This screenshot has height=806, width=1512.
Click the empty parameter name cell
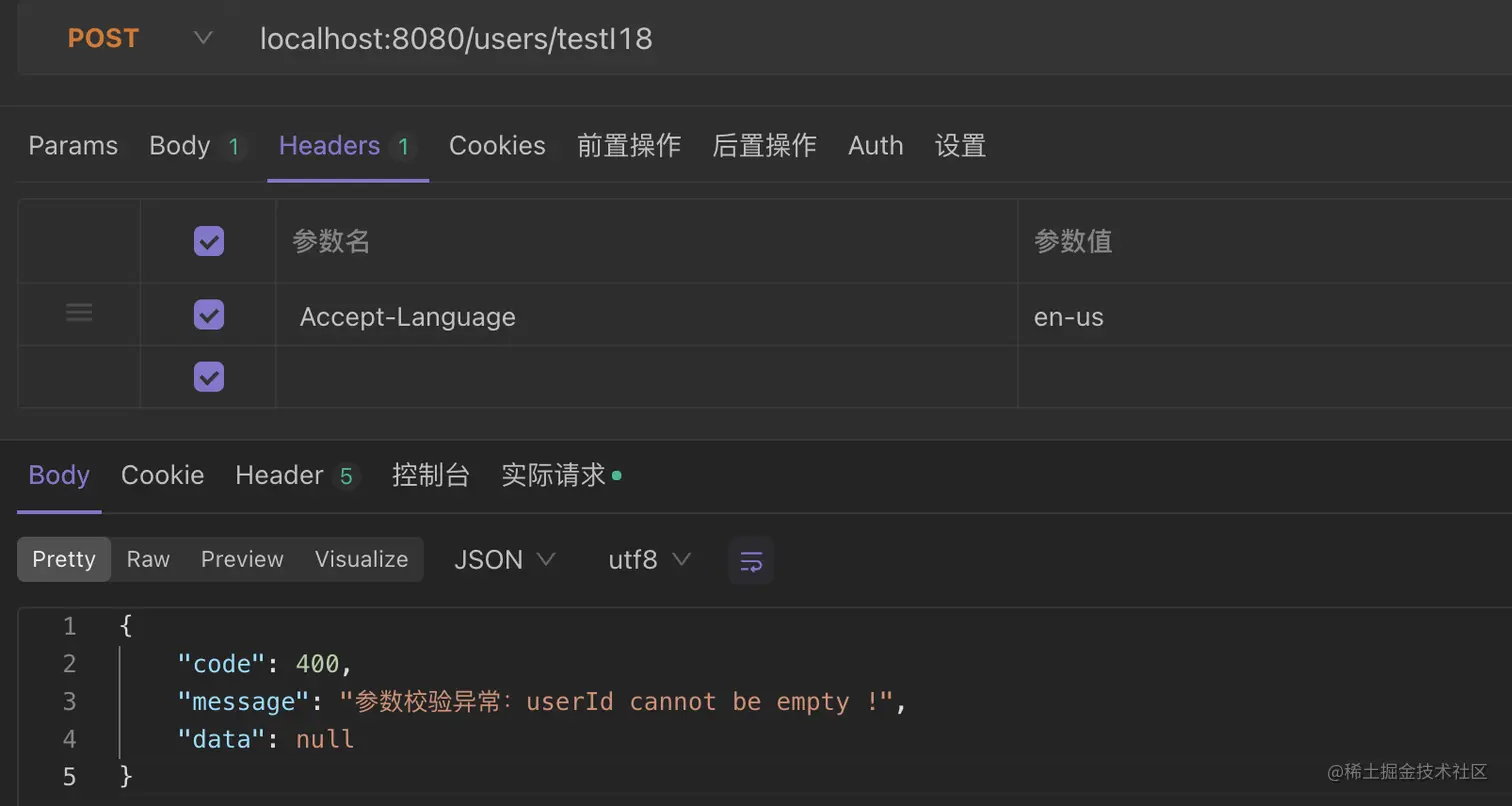click(646, 377)
